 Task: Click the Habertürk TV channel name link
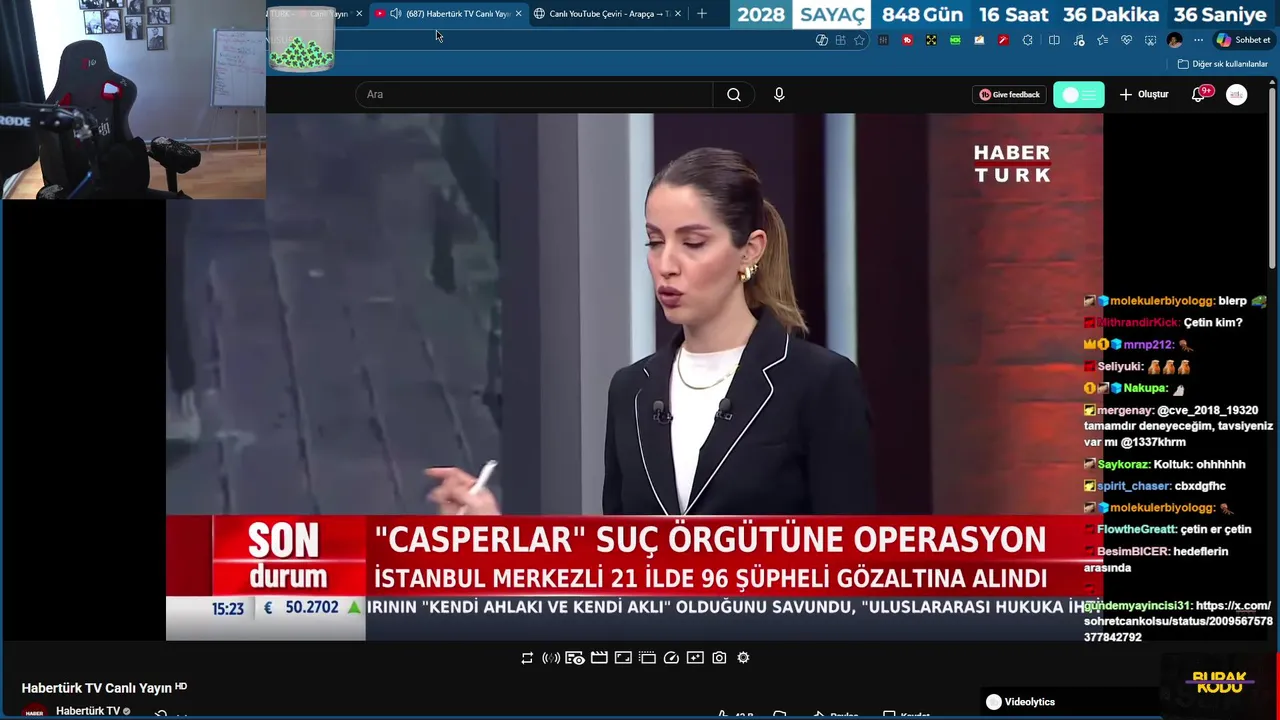coord(87,711)
